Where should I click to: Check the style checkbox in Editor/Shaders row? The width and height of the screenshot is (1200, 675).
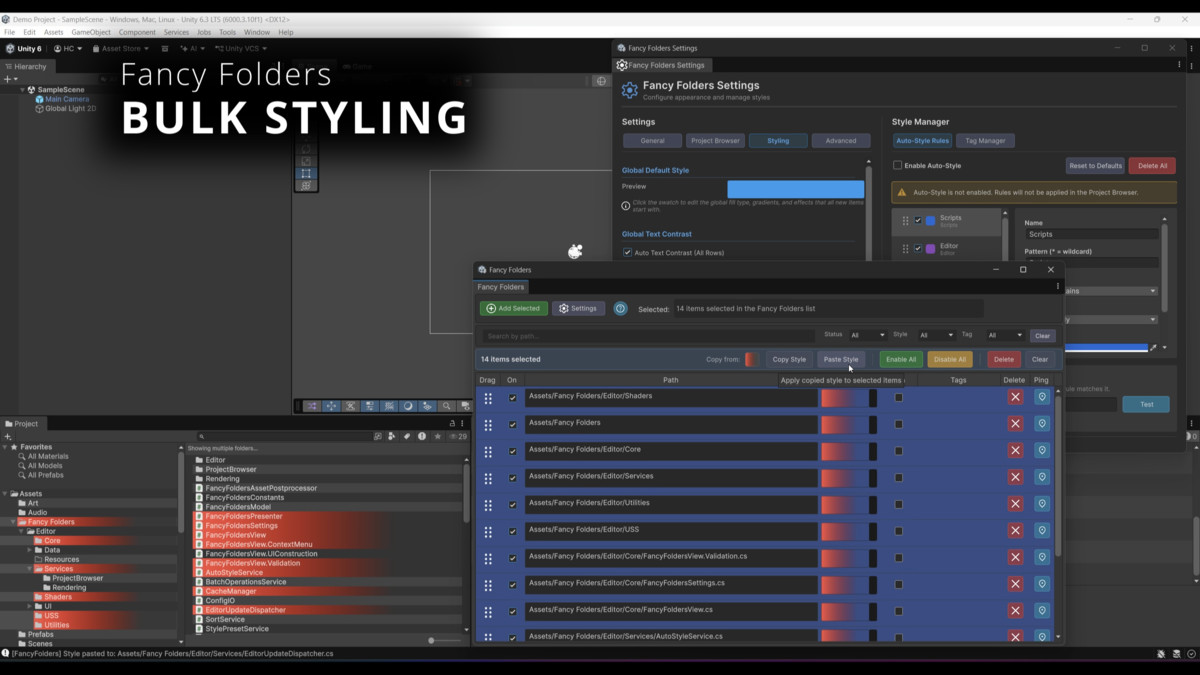(899, 397)
